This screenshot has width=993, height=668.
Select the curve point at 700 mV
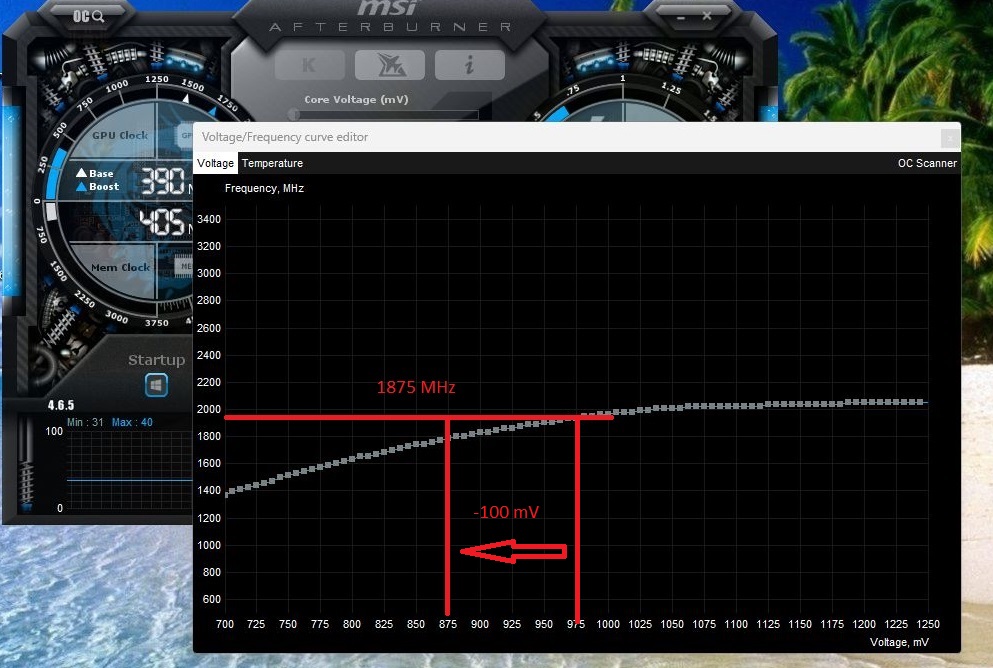coord(227,494)
